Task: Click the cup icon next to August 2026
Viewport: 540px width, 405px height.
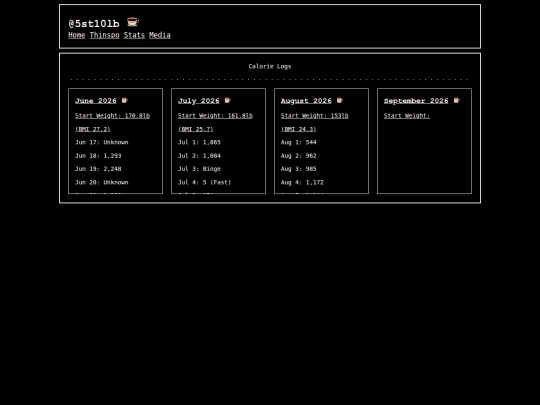Action: [x=340, y=100]
